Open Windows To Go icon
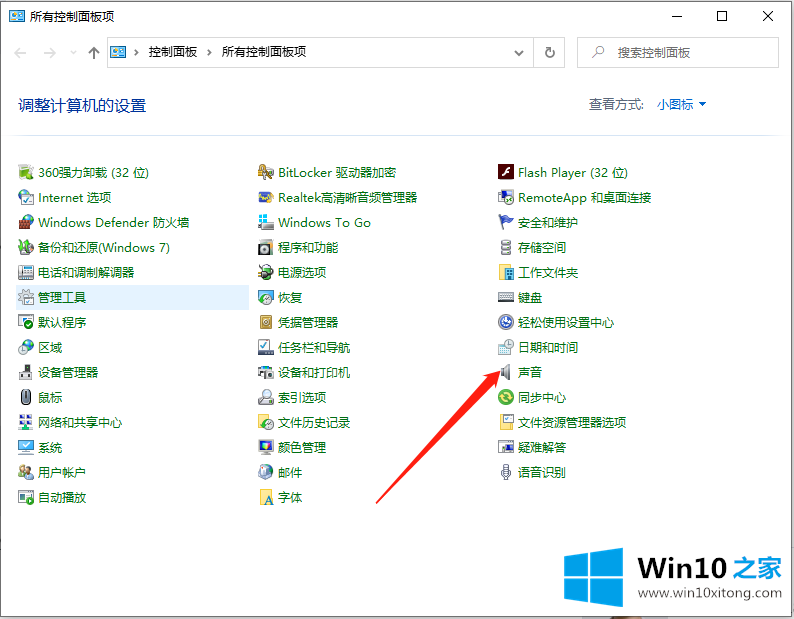Viewport: 794px width, 619px height. 266,222
